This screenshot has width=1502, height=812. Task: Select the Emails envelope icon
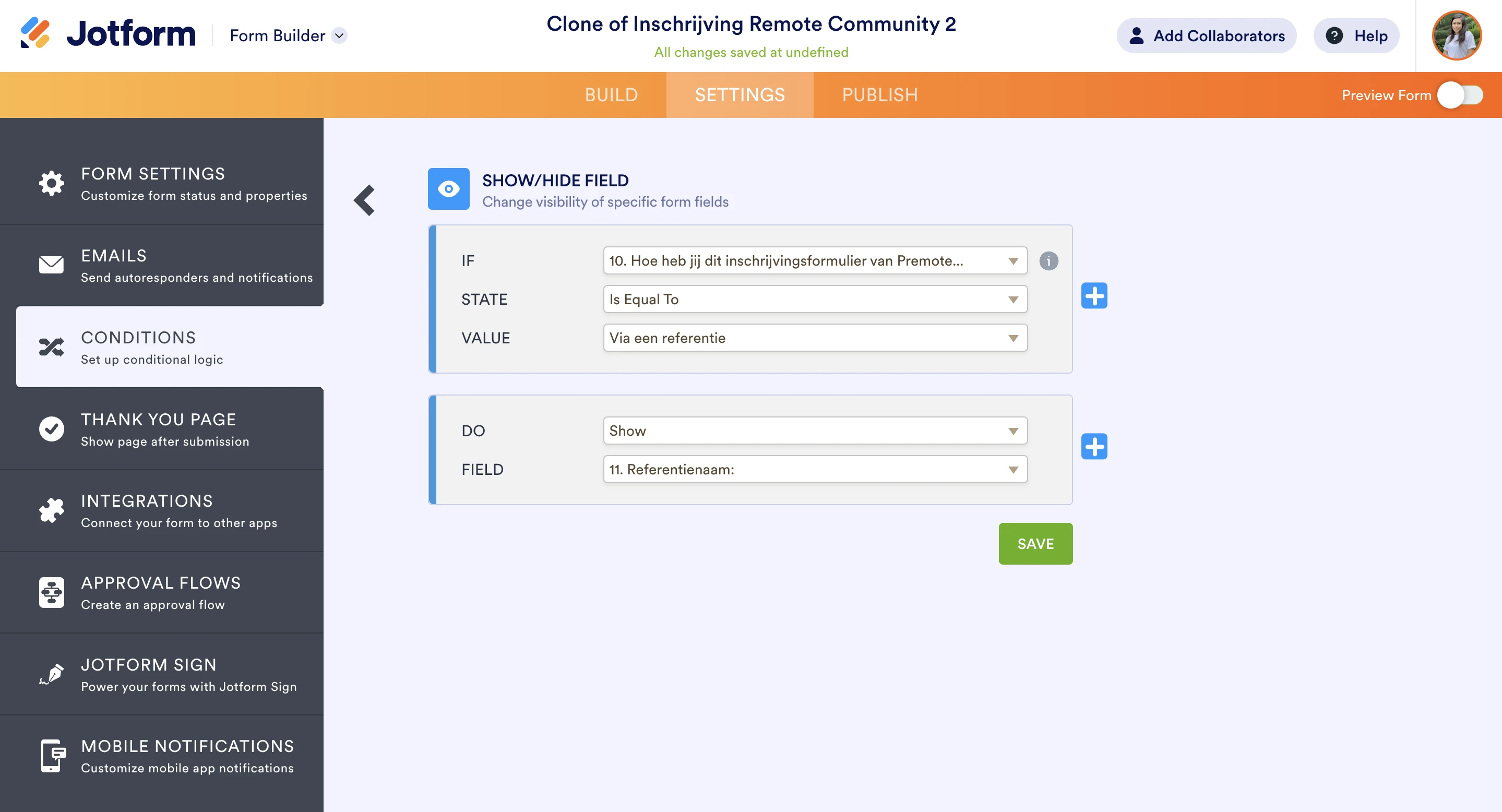51,265
